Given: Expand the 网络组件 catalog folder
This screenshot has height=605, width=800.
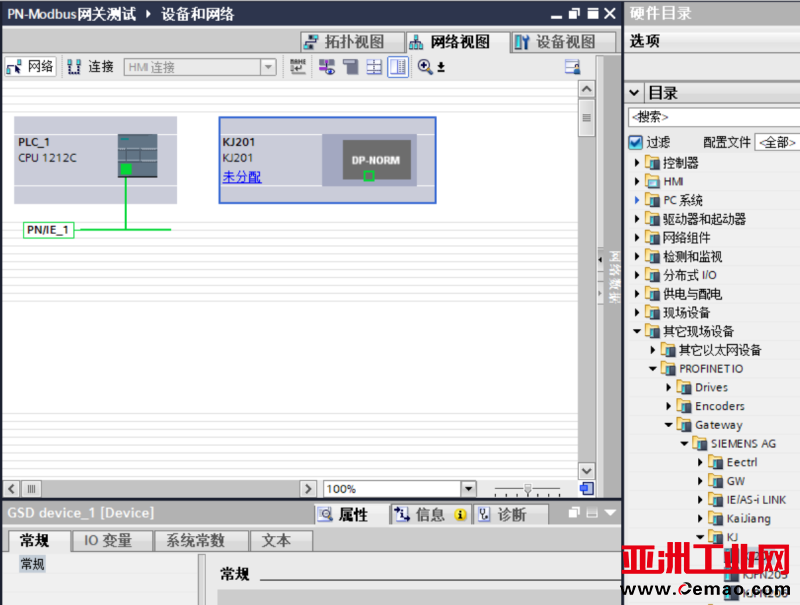Looking at the screenshot, I should (637, 238).
